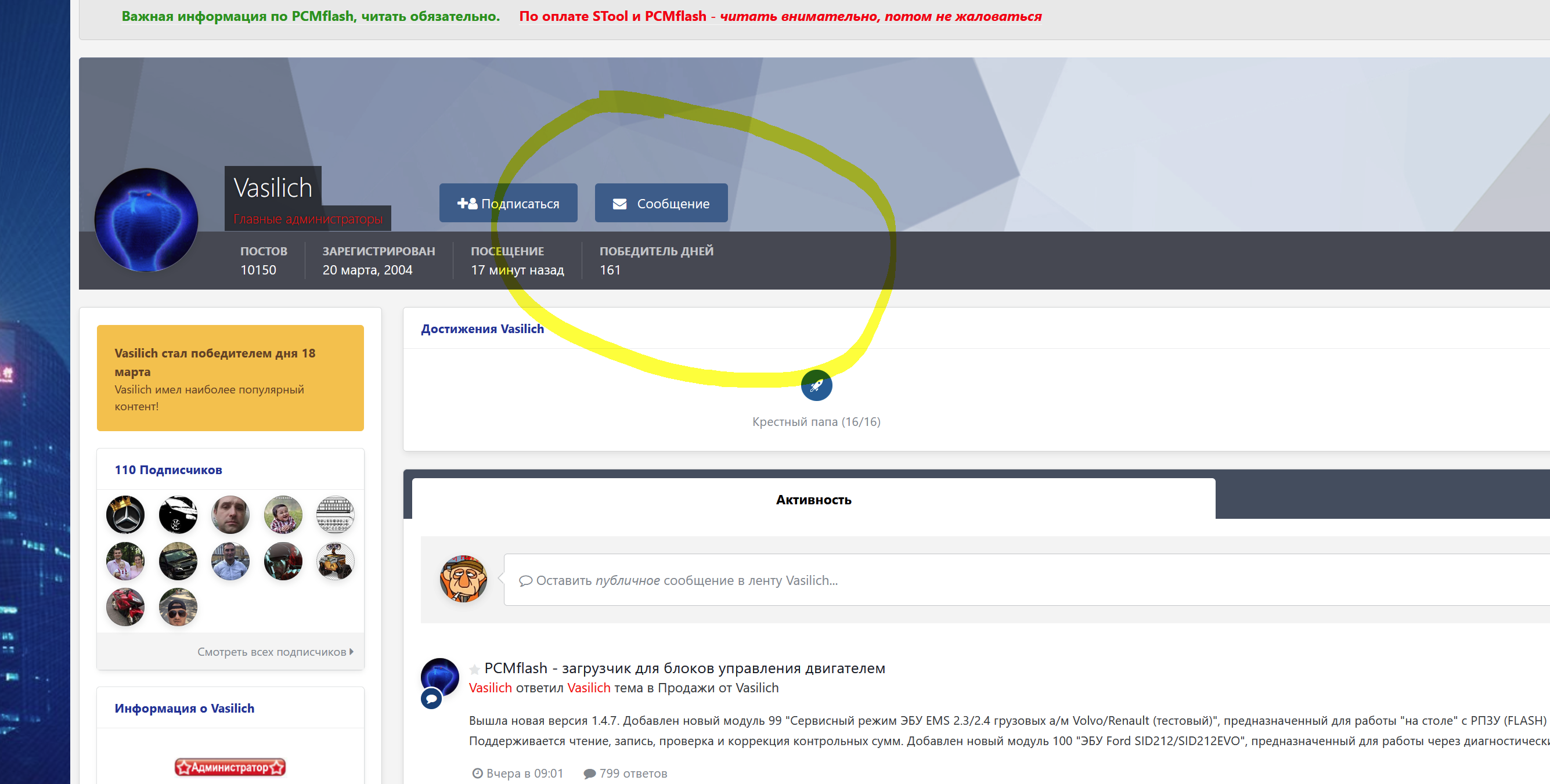Click the red motorcycle subscriber avatar
Viewport: 1550px width, 784px height.
click(125, 606)
